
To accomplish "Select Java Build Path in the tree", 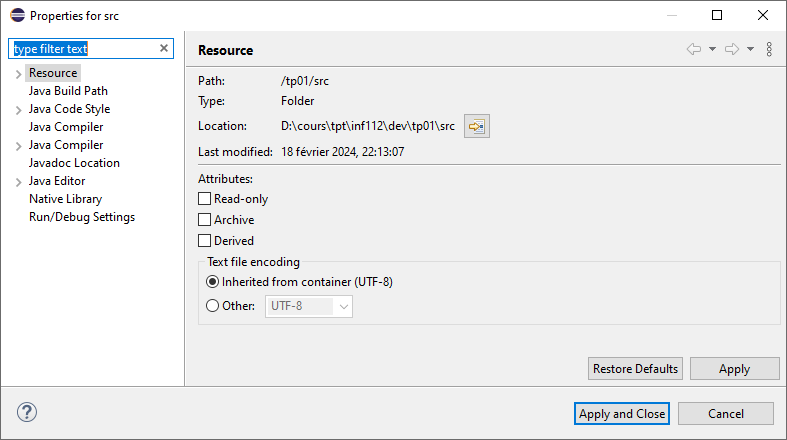I will [x=68, y=91].
